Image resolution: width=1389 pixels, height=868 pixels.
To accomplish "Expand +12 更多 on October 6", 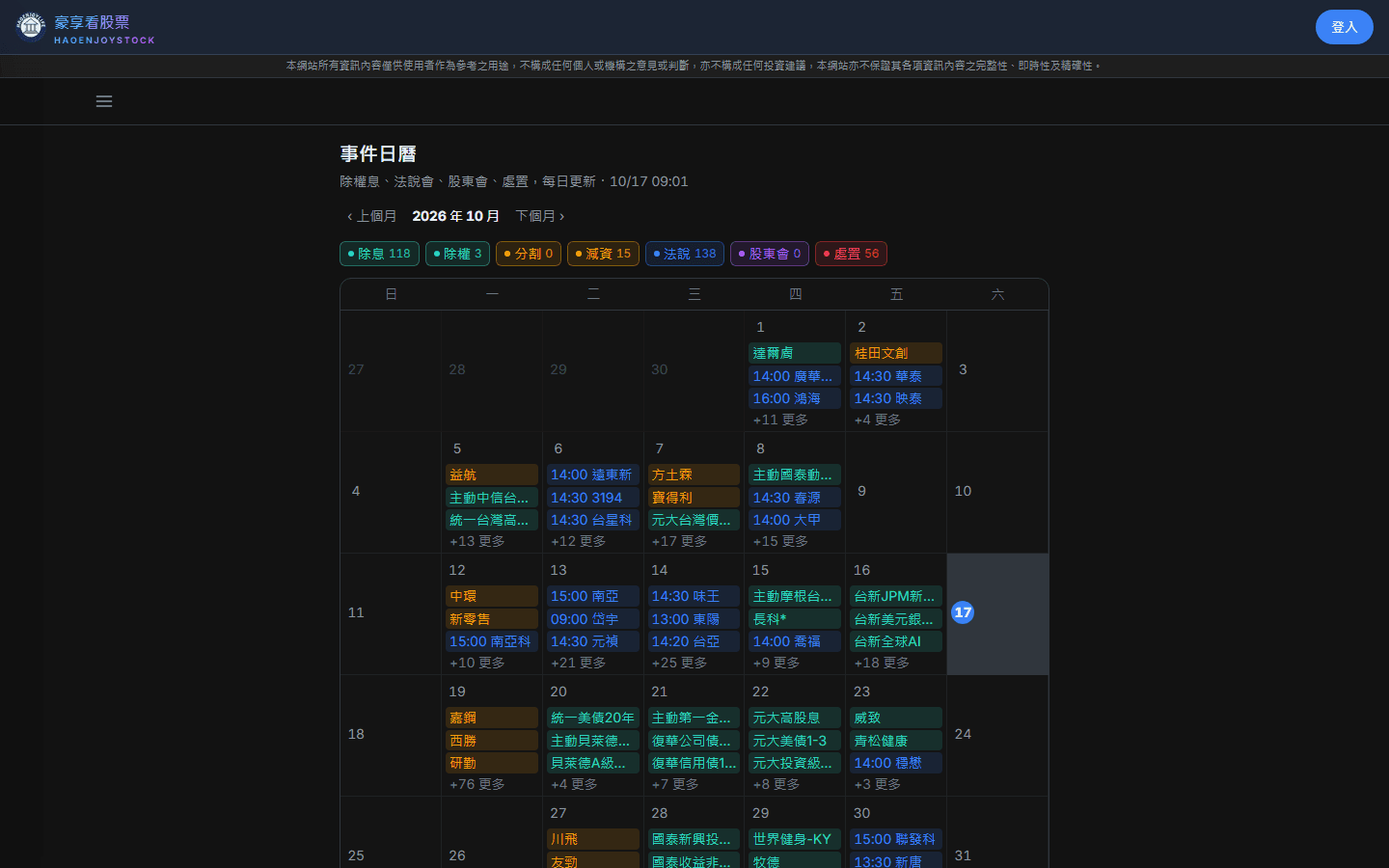I will pos(579,541).
